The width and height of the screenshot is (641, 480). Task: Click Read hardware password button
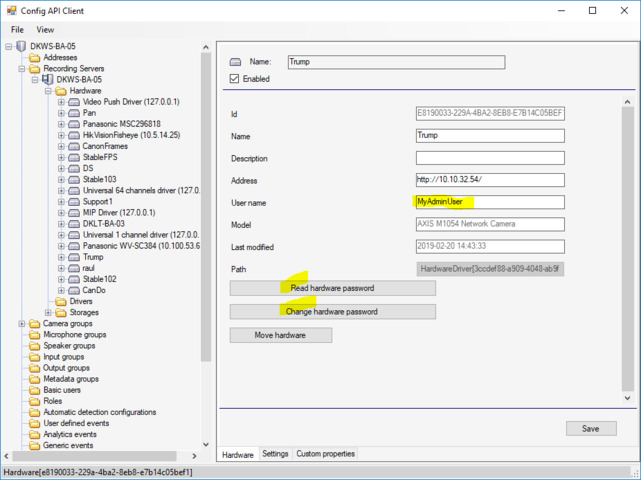click(x=333, y=288)
